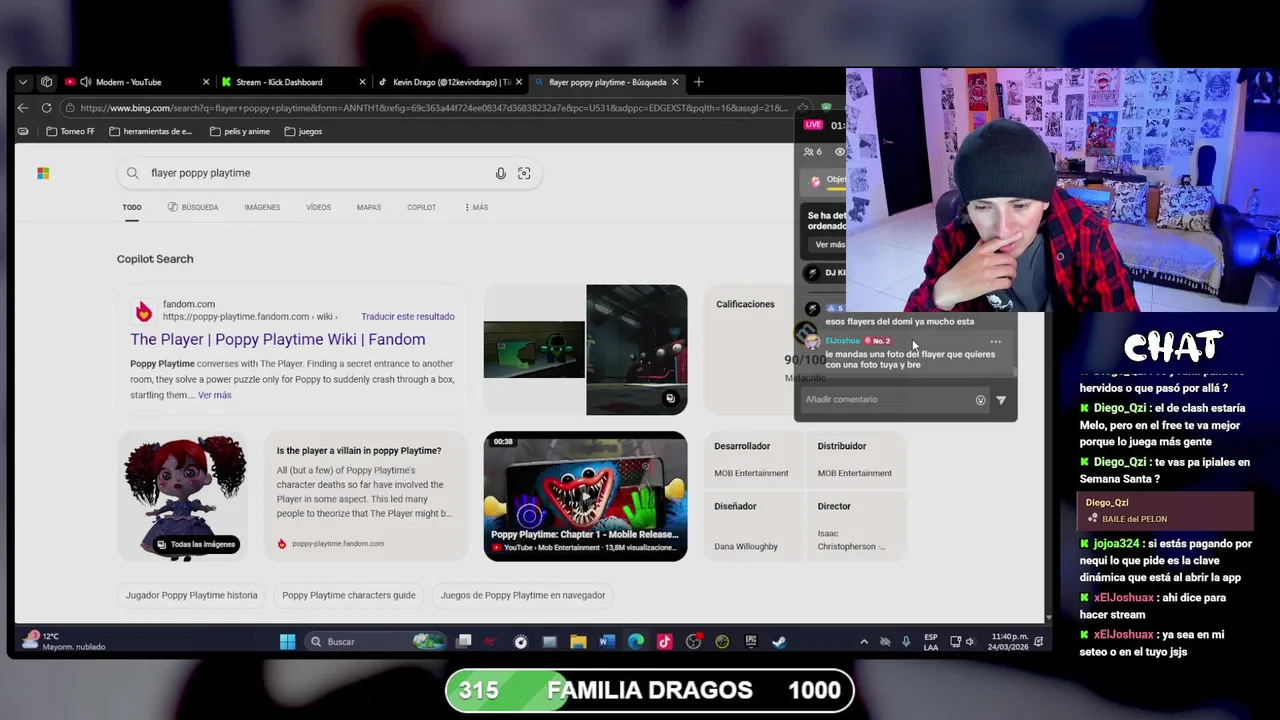Viewport: 1280px width, 720px height.
Task: Open the herramientas de e... bookmarks folder
Action: [150, 131]
